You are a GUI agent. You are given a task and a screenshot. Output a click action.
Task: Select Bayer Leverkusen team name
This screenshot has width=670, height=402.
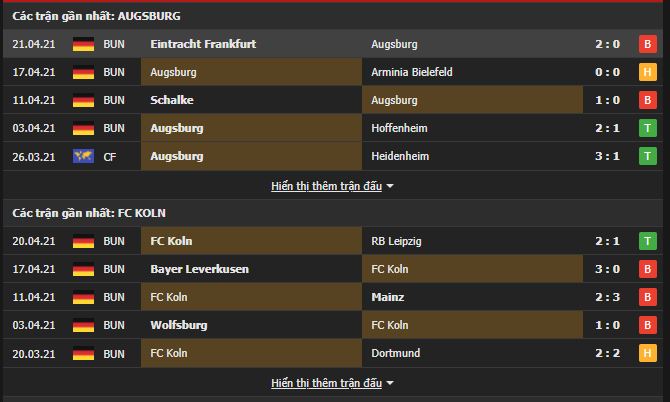click(199, 269)
